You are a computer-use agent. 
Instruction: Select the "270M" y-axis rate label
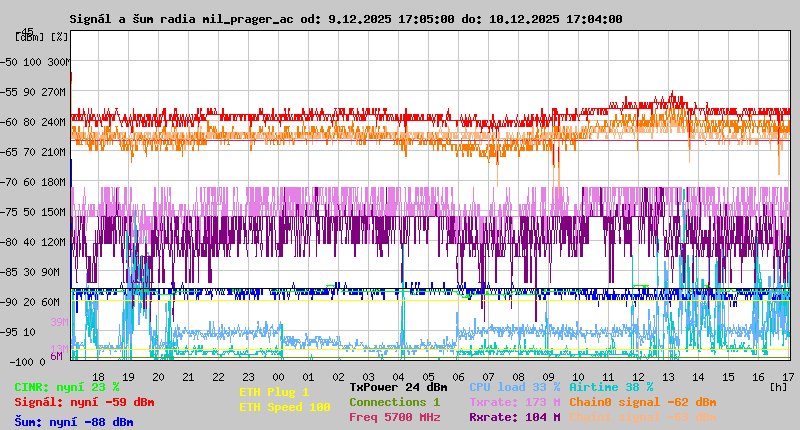(56, 92)
